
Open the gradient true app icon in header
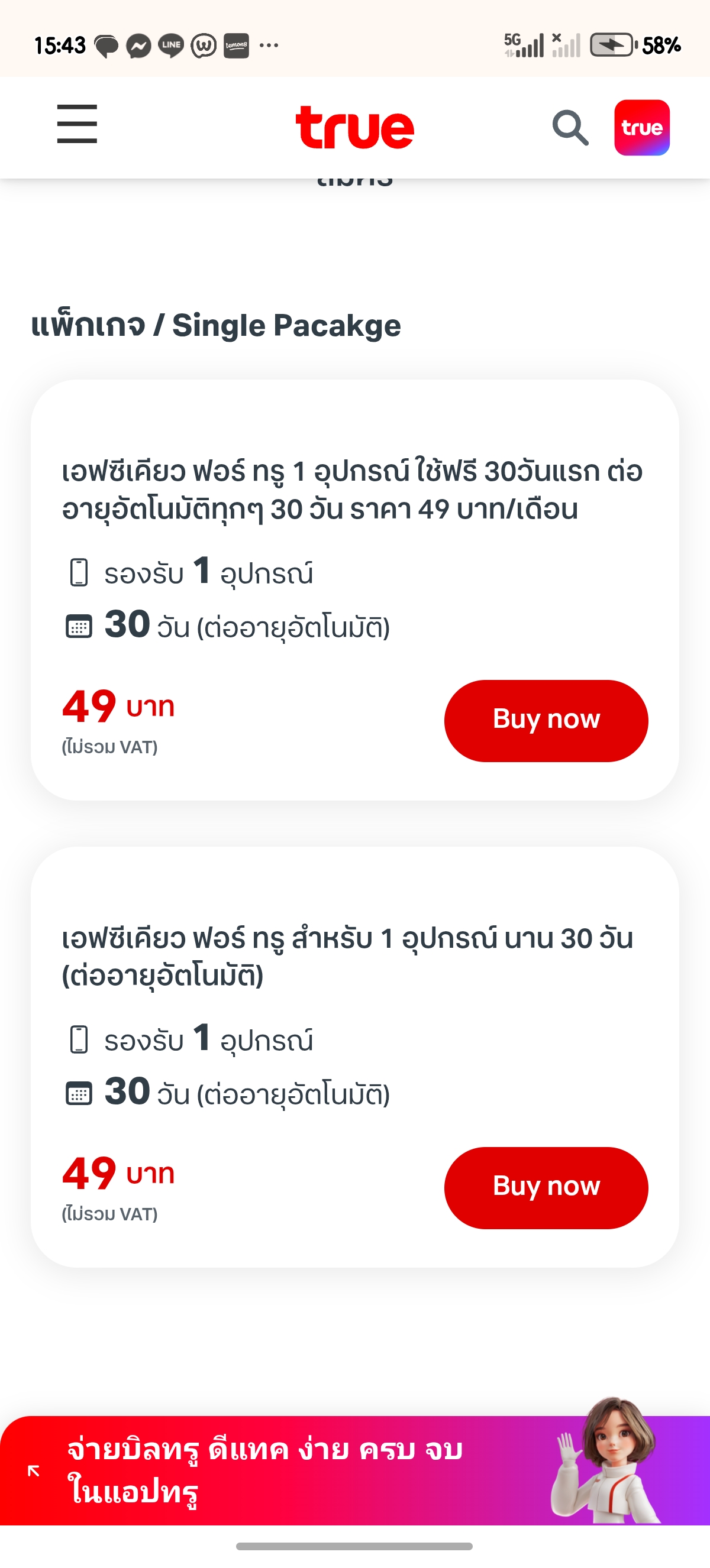[x=642, y=128]
